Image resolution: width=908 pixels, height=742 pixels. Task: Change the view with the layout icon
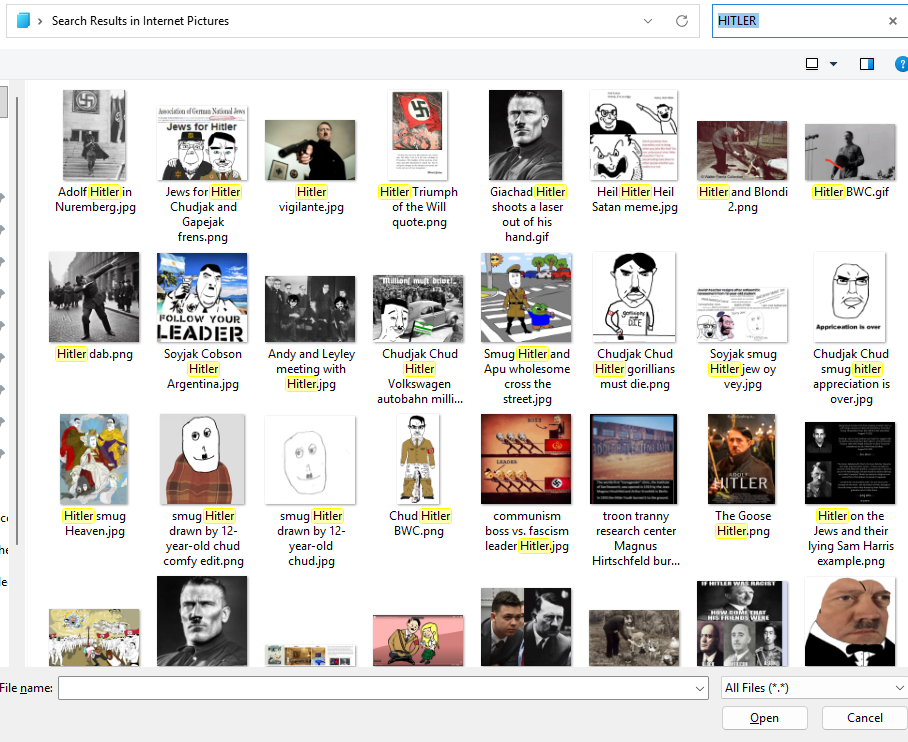point(812,64)
